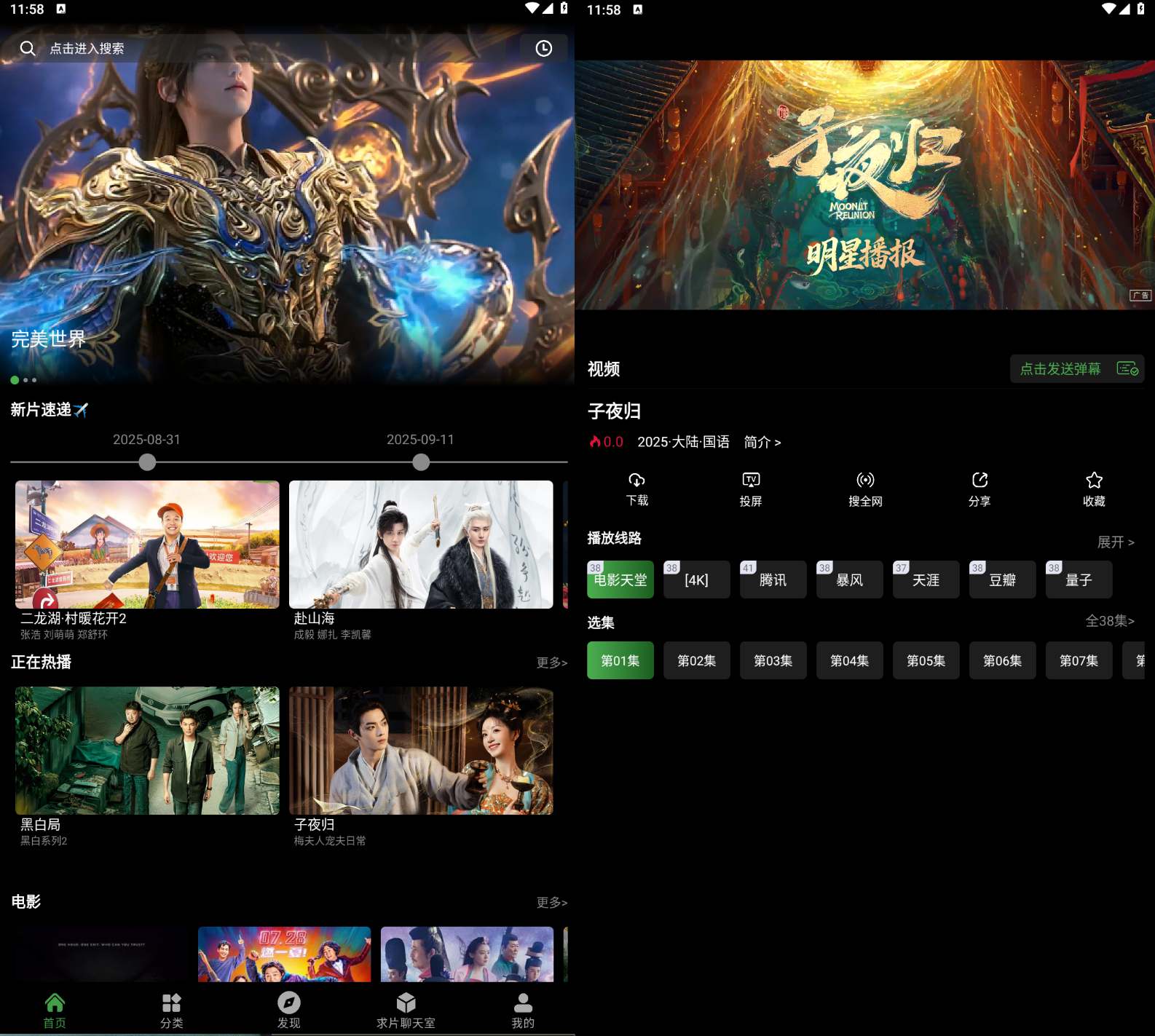Select 量子 playback source

pyautogui.click(x=1079, y=580)
